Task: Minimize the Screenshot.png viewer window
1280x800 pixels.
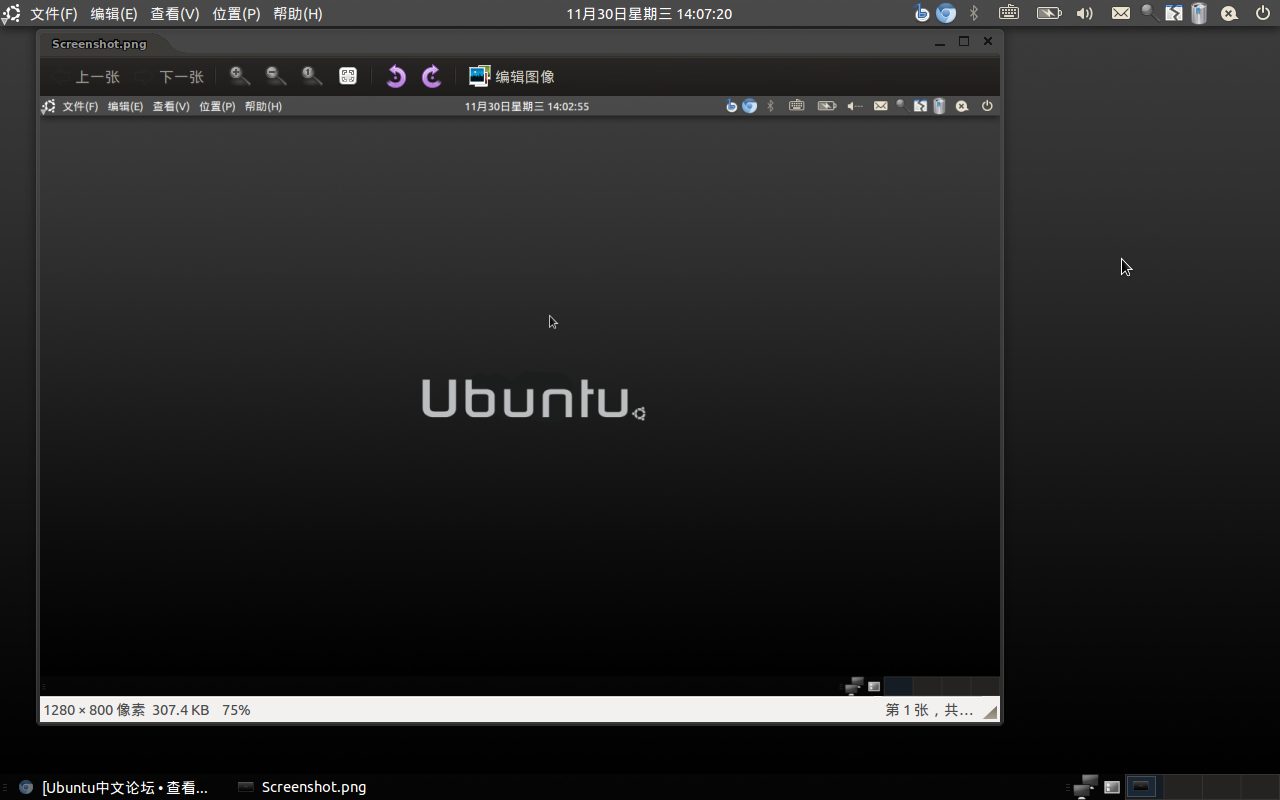Action: pyautogui.click(x=940, y=42)
